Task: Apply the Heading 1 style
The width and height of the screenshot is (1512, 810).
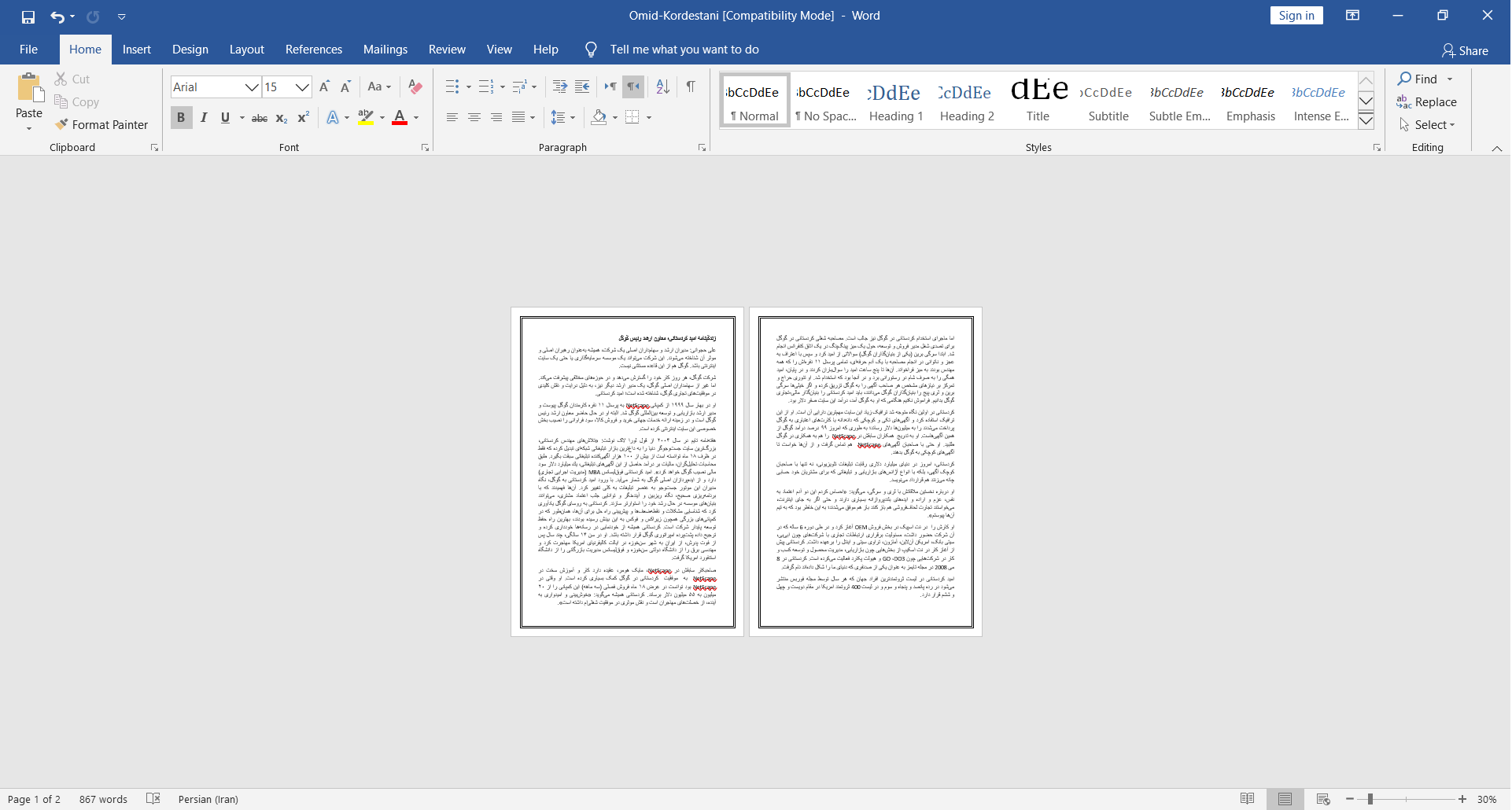Action: point(896,101)
